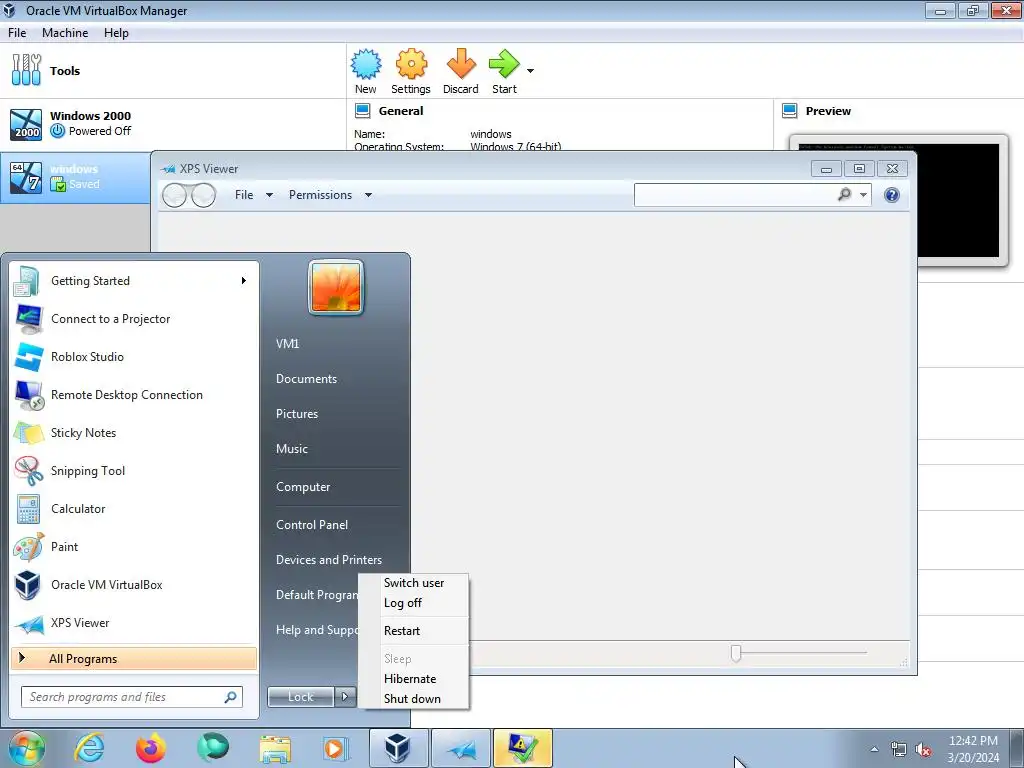Select the Windows 2000 virtual machine
Image resolution: width=1024 pixels, height=768 pixels.
(x=172, y=124)
